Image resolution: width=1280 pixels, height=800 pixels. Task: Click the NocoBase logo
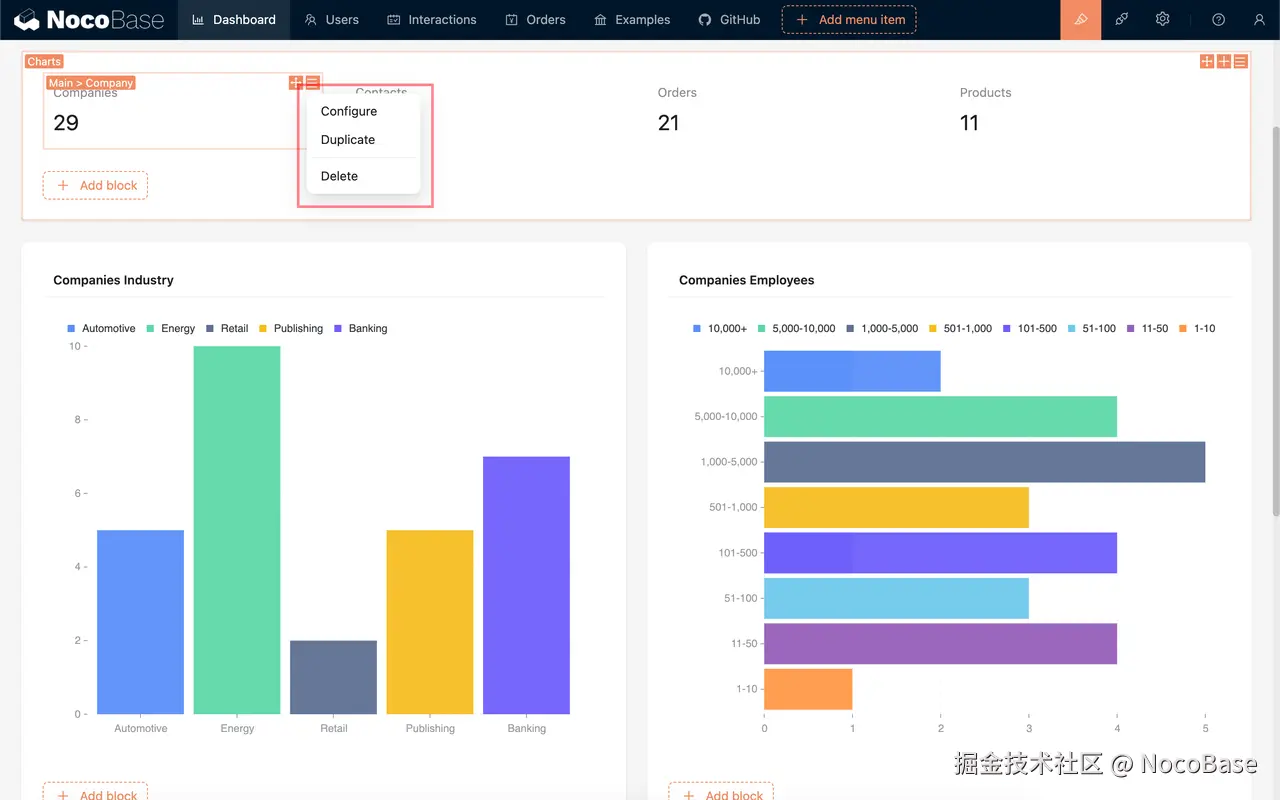(x=88, y=19)
